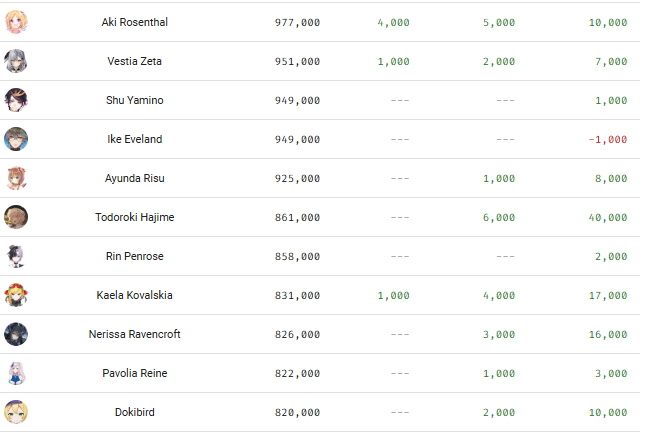Click Dokibird's avatar thumbnail
The image size is (646, 432).
tap(16, 412)
